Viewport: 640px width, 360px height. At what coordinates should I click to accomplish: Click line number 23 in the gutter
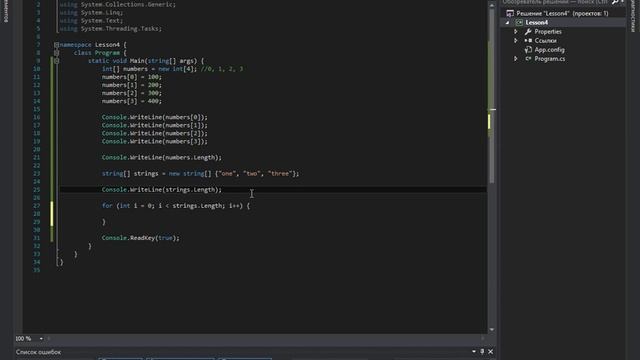[37, 173]
